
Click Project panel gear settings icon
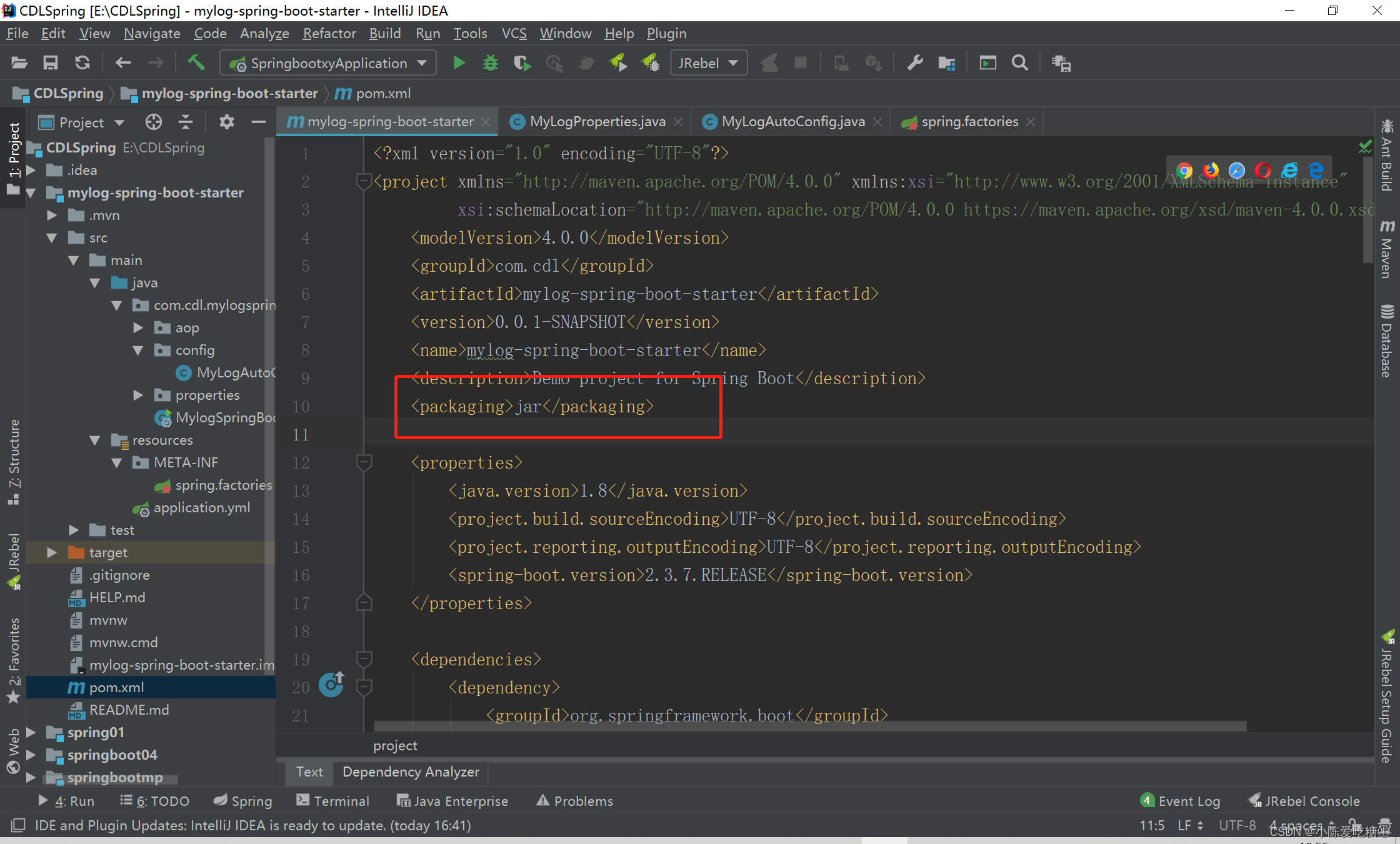pyautogui.click(x=226, y=122)
